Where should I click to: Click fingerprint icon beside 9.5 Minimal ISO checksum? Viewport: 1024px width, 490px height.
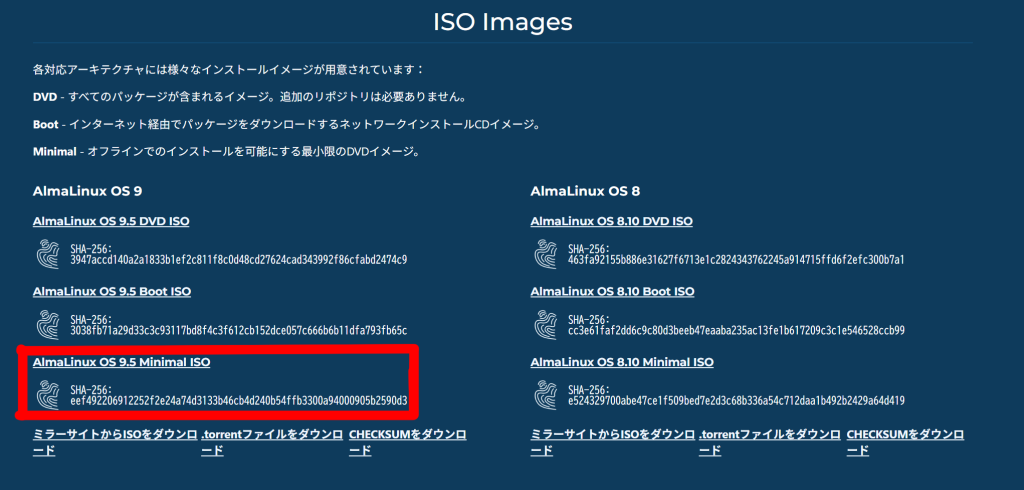[x=48, y=395]
